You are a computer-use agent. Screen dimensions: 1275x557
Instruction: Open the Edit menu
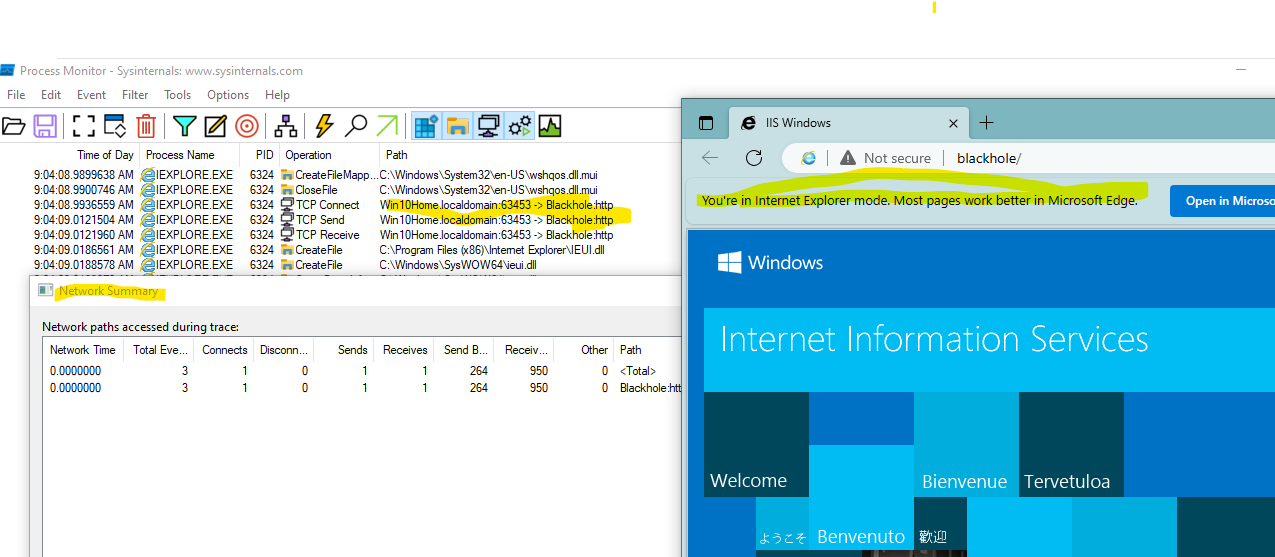tap(51, 95)
